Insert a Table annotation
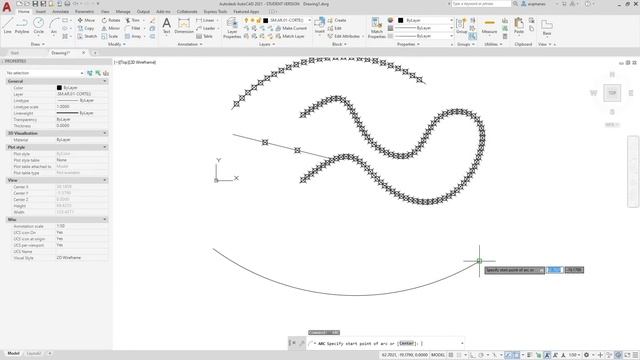 204,36
